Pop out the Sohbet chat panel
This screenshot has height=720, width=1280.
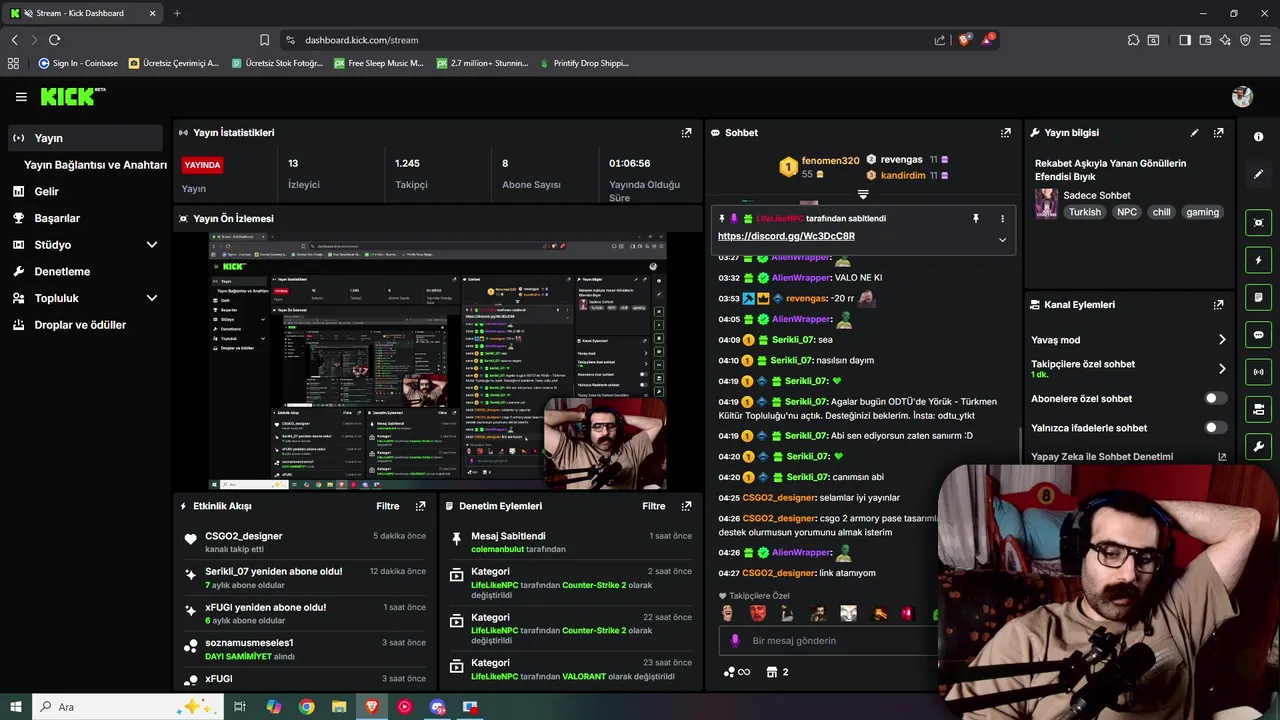point(1005,132)
